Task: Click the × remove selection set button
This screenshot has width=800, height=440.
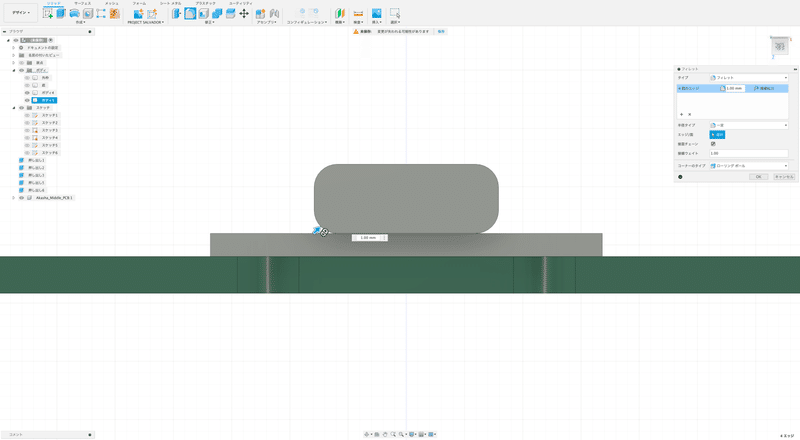Action: pos(689,114)
